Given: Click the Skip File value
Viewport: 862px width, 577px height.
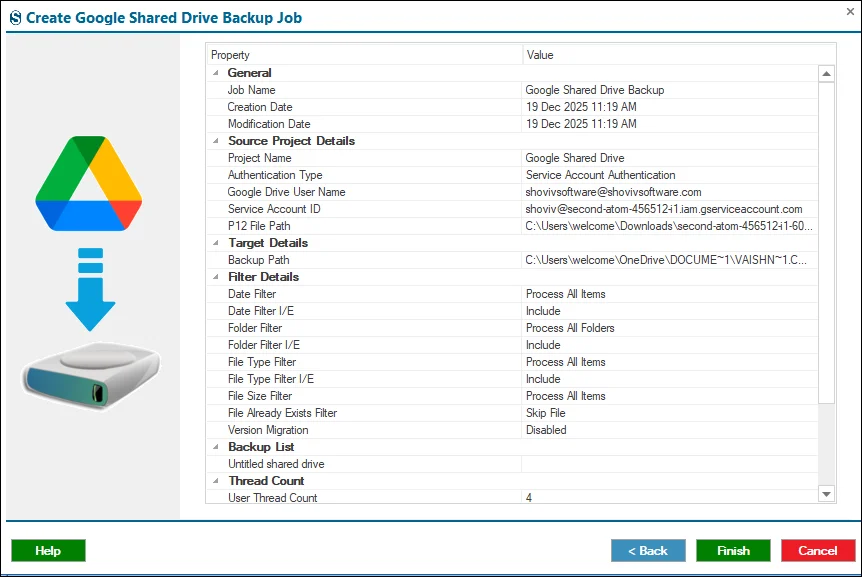Looking at the screenshot, I should (x=545, y=413).
